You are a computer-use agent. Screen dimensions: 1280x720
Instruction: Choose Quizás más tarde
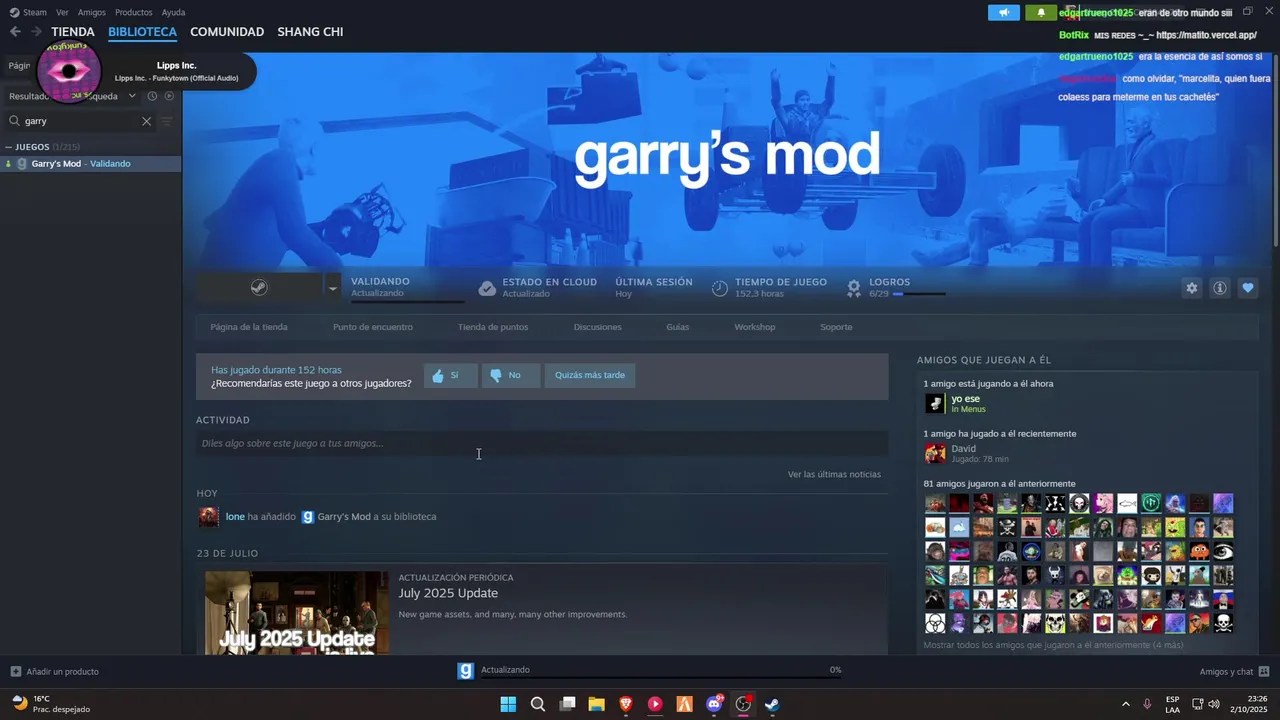(x=590, y=376)
